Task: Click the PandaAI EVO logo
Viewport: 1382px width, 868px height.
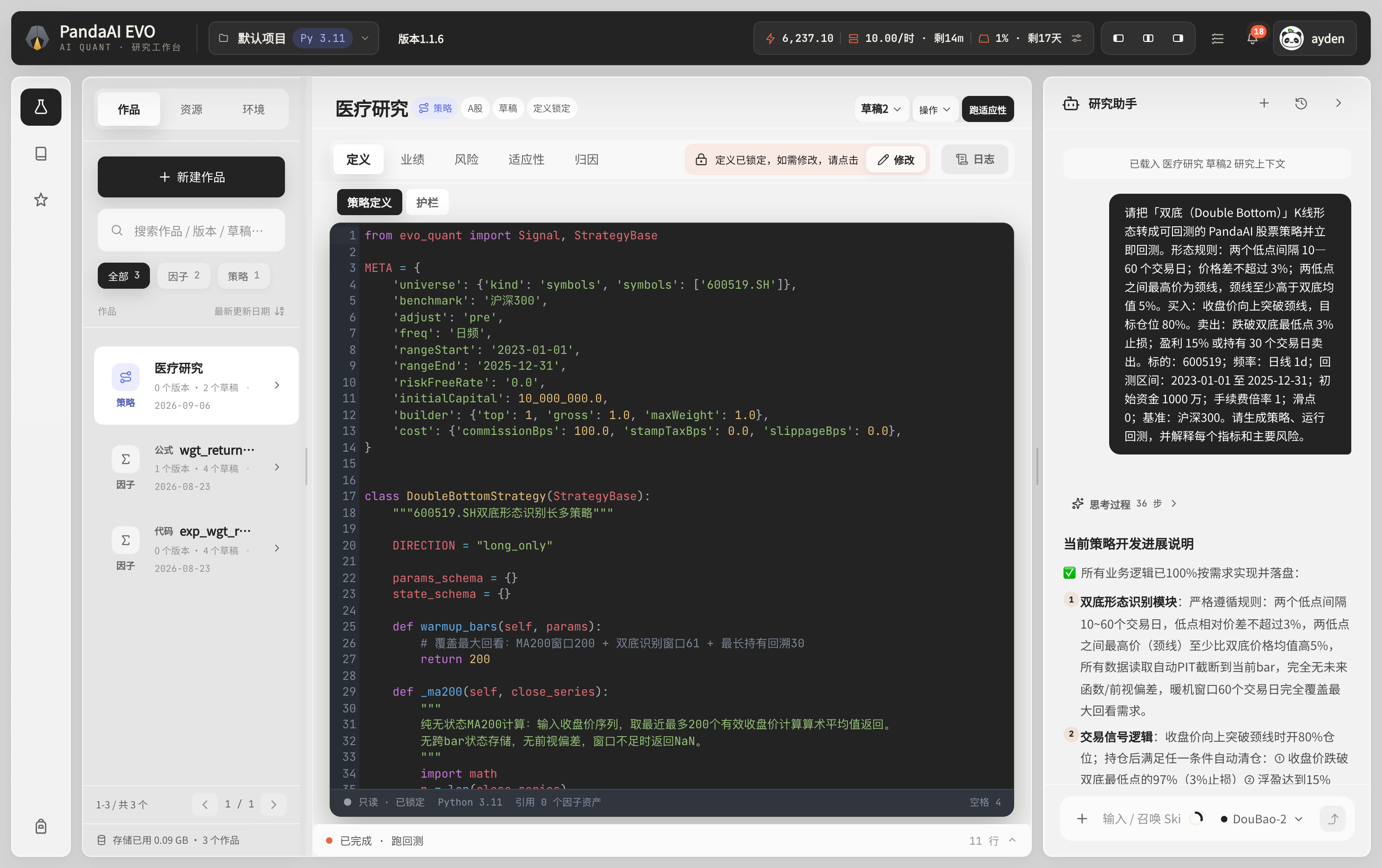Action: 37,38
